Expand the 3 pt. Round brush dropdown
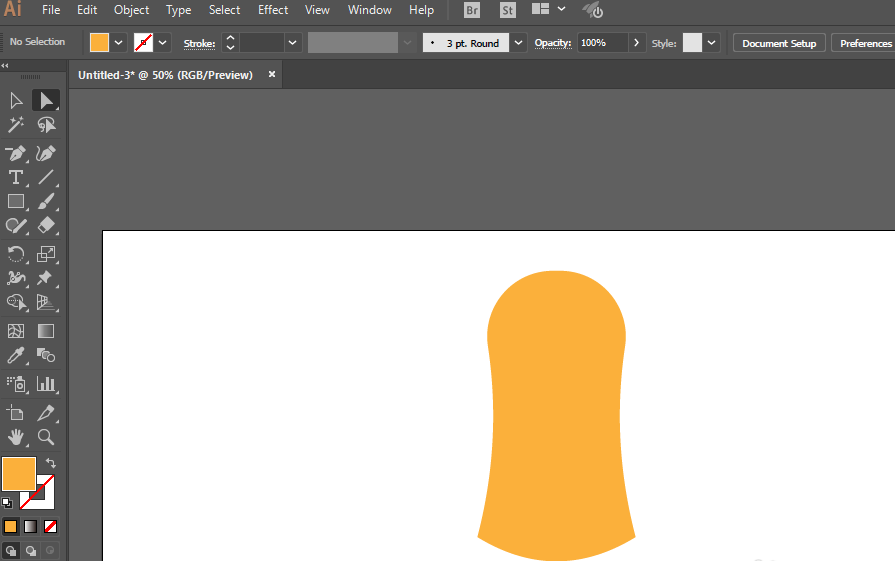 tap(518, 43)
